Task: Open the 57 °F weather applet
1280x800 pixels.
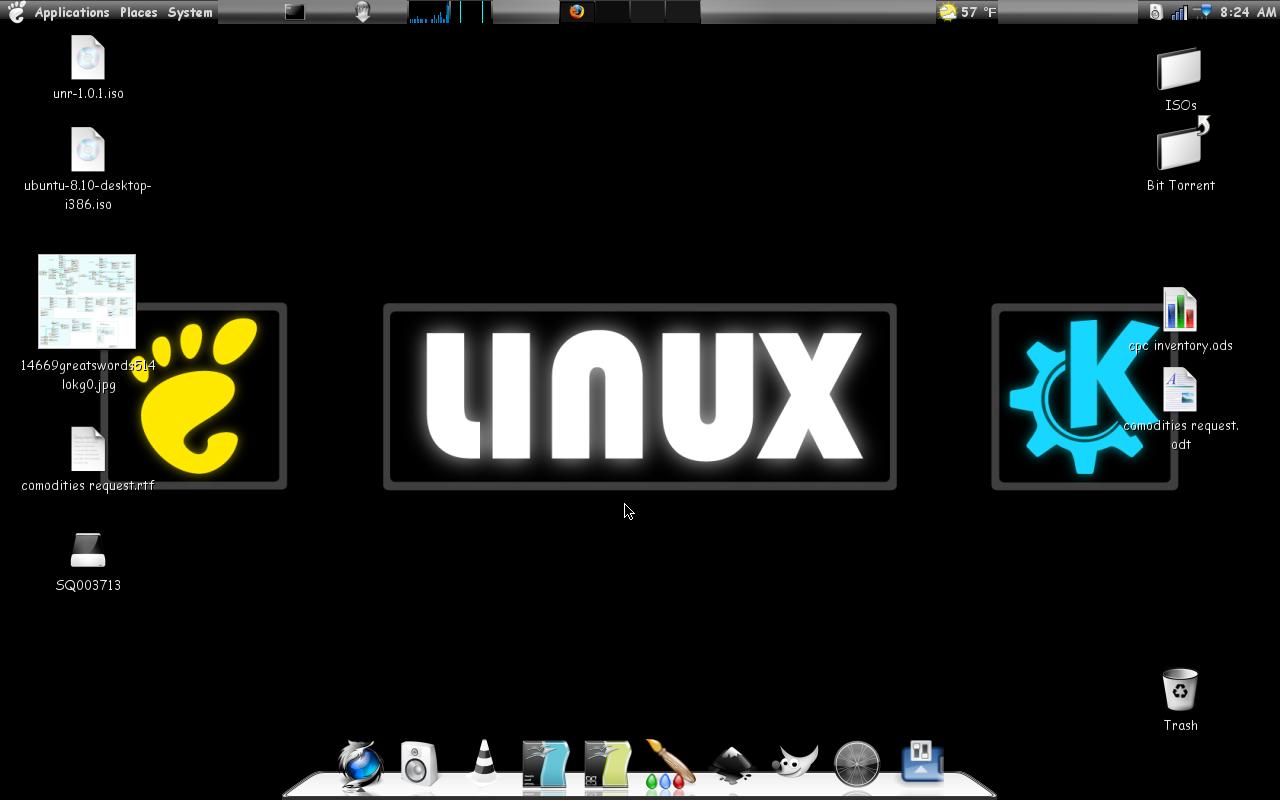Action: 967,12
